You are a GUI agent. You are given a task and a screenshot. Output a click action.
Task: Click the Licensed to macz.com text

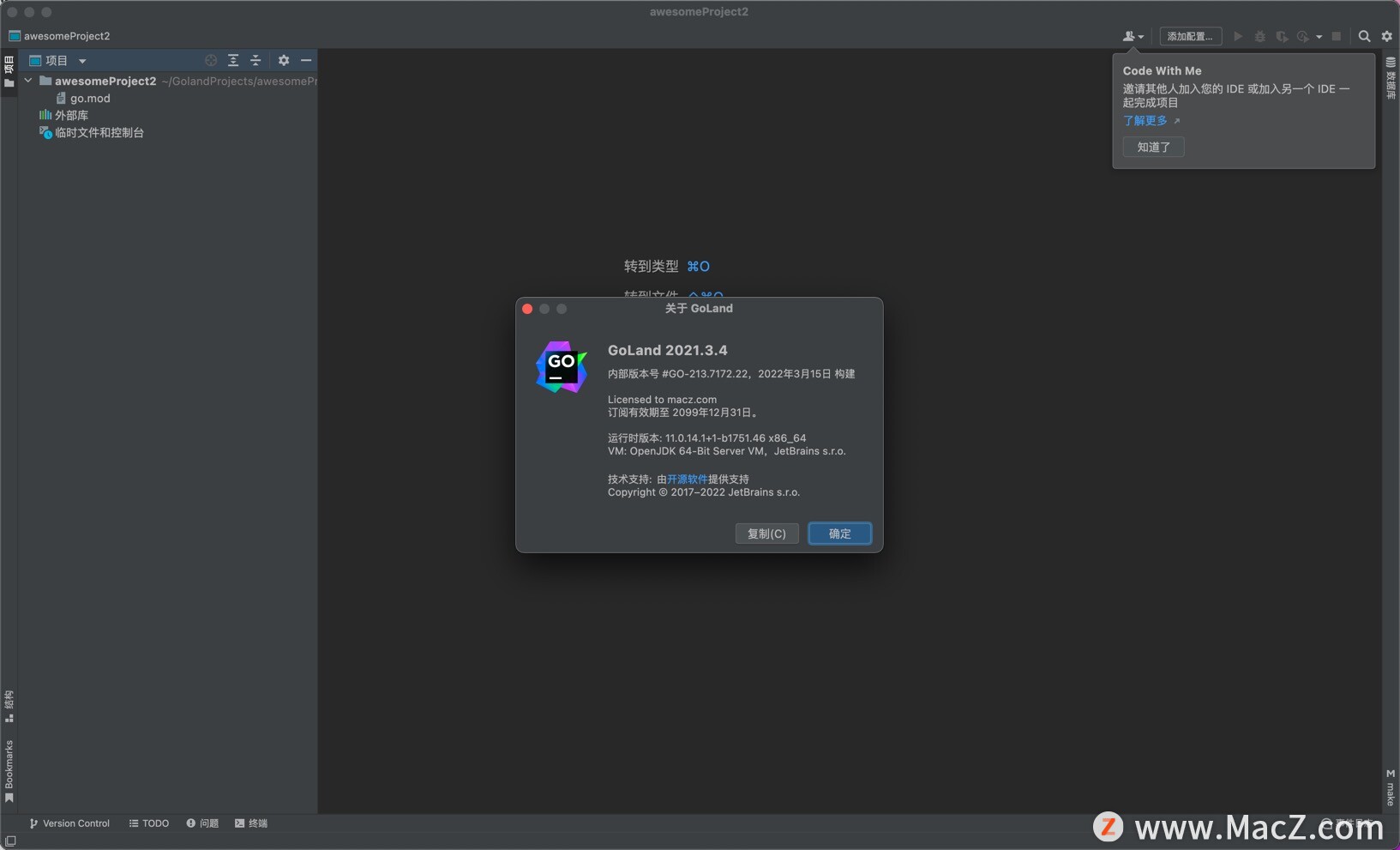point(662,400)
